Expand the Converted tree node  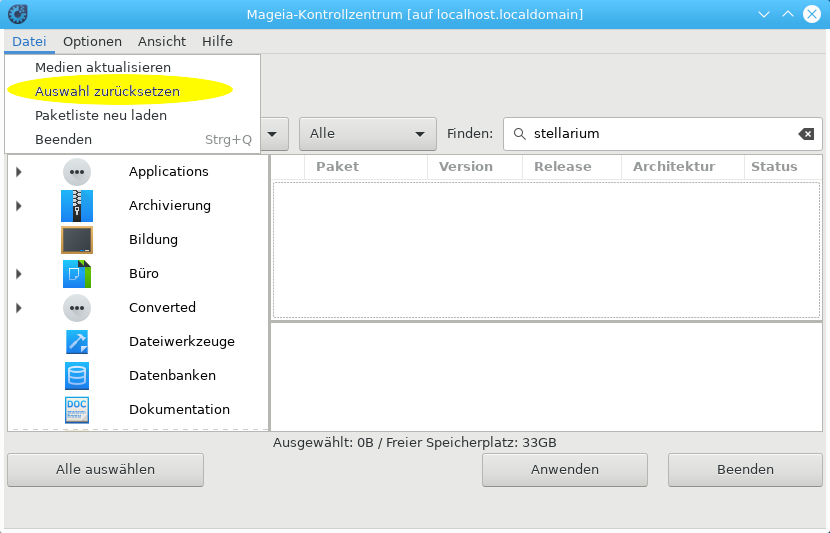[x=19, y=308]
